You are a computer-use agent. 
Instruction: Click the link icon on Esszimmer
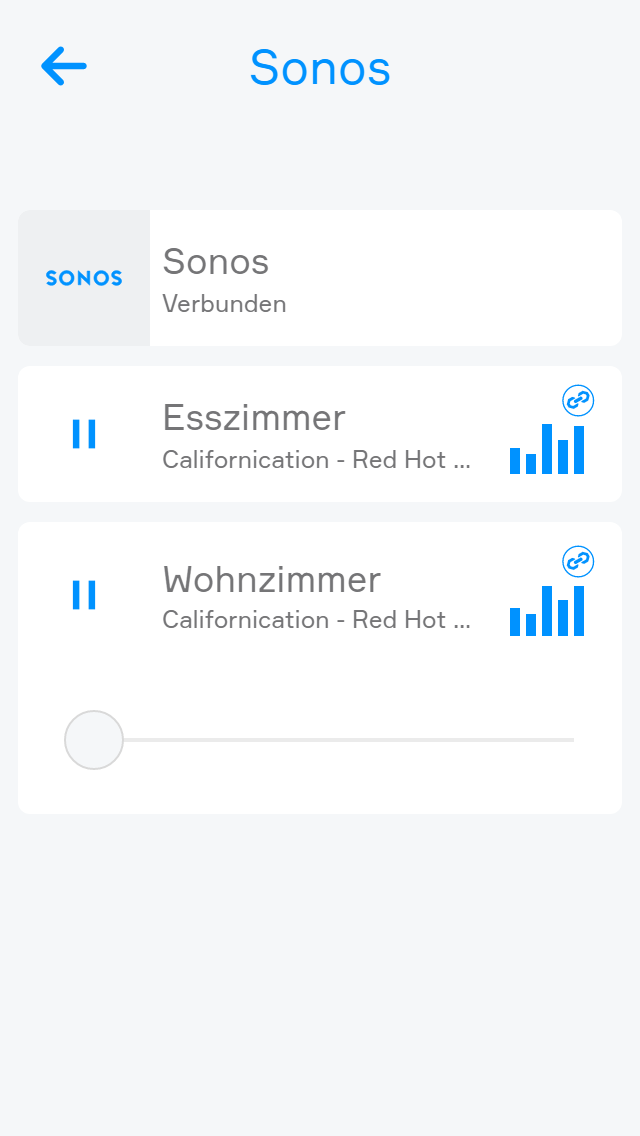(x=578, y=401)
